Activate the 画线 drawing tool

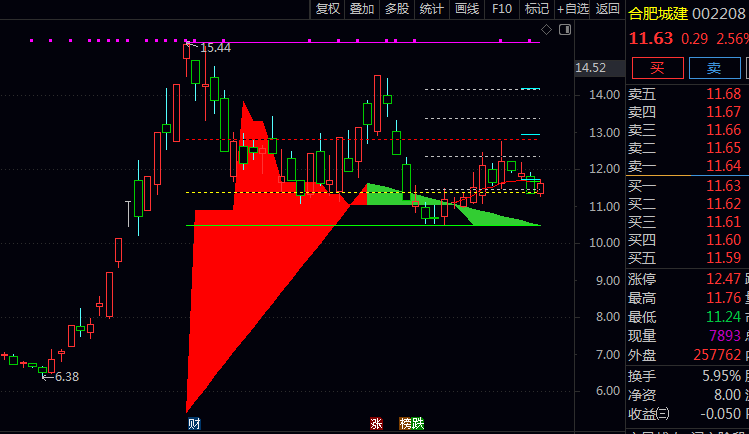tap(467, 9)
